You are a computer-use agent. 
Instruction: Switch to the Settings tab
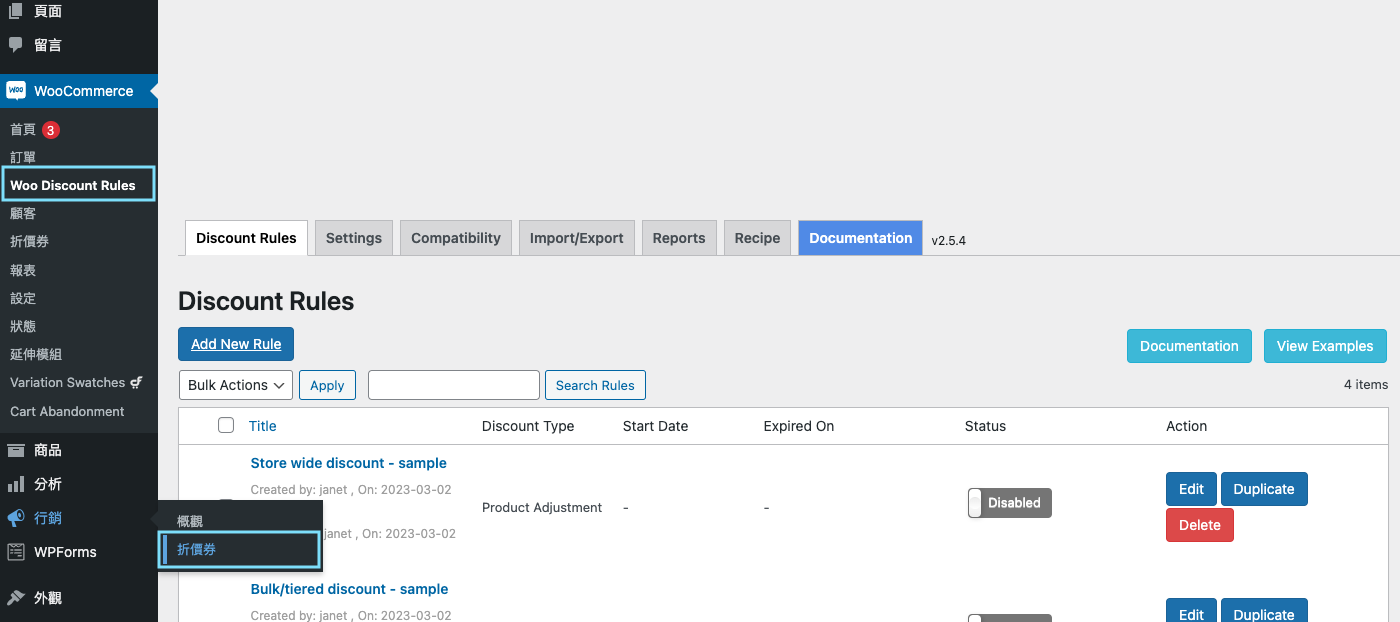coord(354,238)
